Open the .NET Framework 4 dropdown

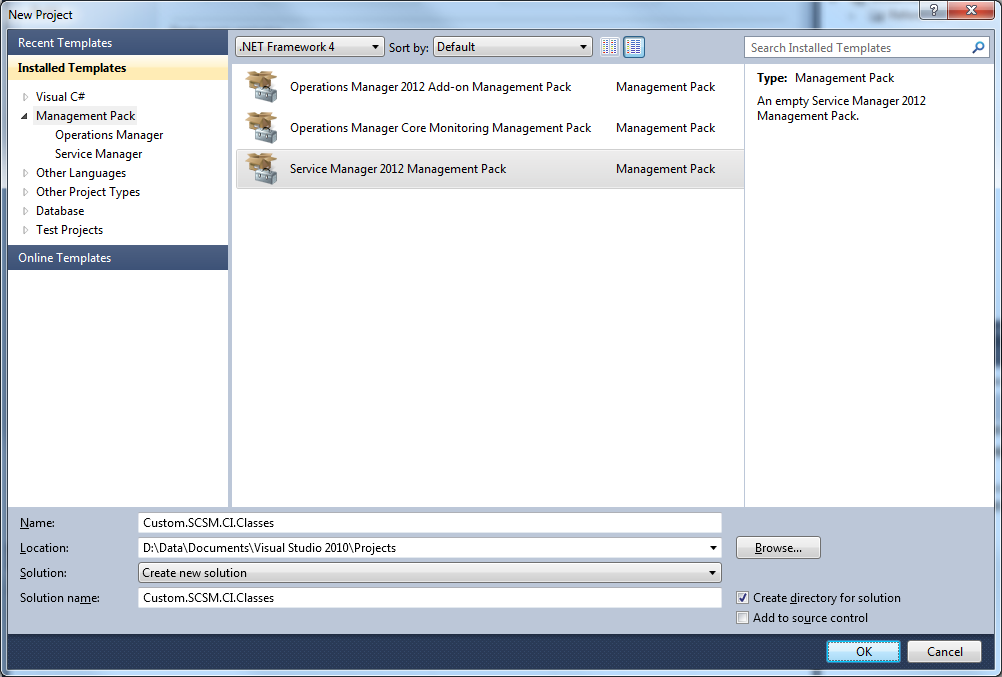point(309,47)
